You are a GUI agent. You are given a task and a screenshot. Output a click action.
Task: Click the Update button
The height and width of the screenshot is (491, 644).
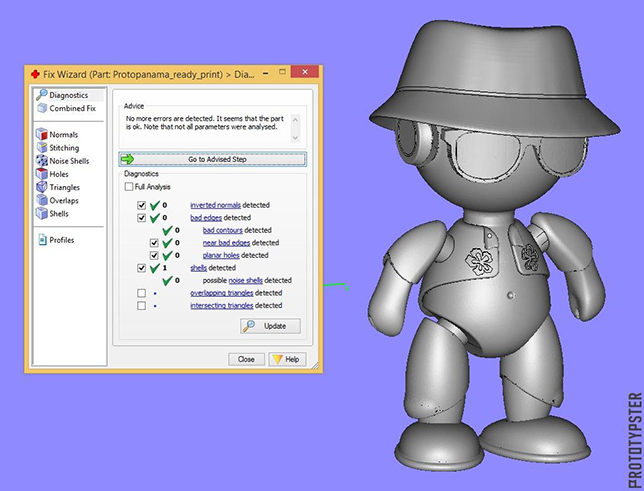pyautogui.click(x=270, y=326)
